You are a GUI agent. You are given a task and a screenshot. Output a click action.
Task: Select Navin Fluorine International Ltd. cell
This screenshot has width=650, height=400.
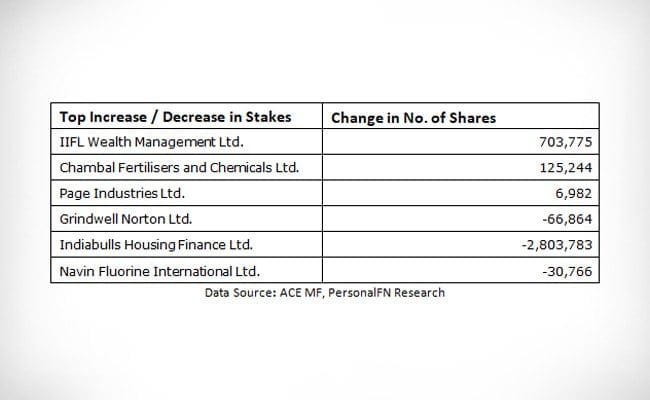(160, 271)
